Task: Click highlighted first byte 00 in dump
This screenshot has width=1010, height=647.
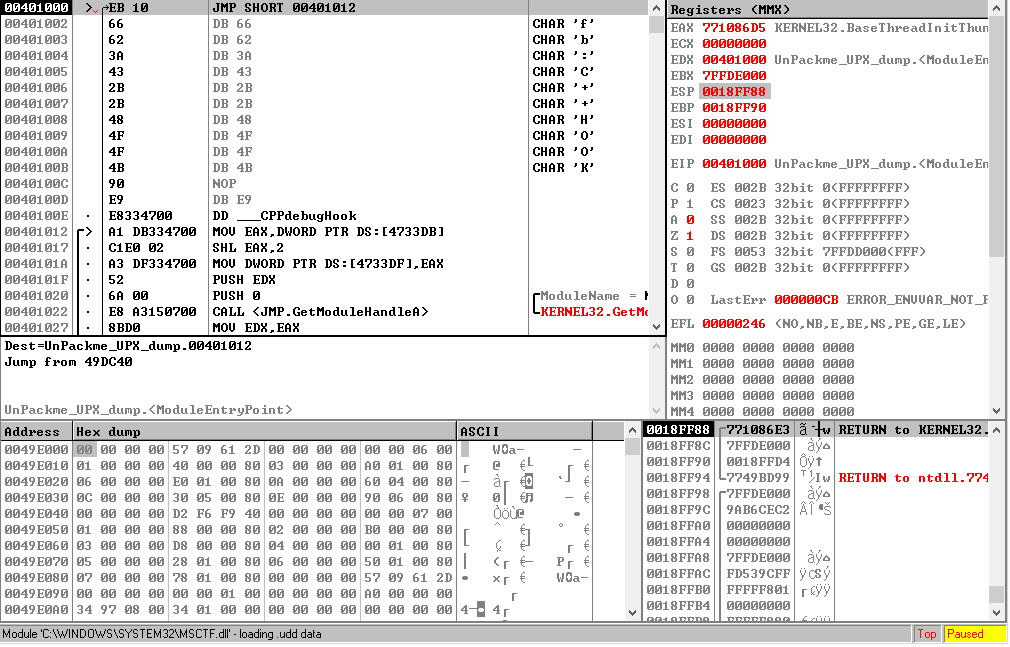Action: coord(84,450)
